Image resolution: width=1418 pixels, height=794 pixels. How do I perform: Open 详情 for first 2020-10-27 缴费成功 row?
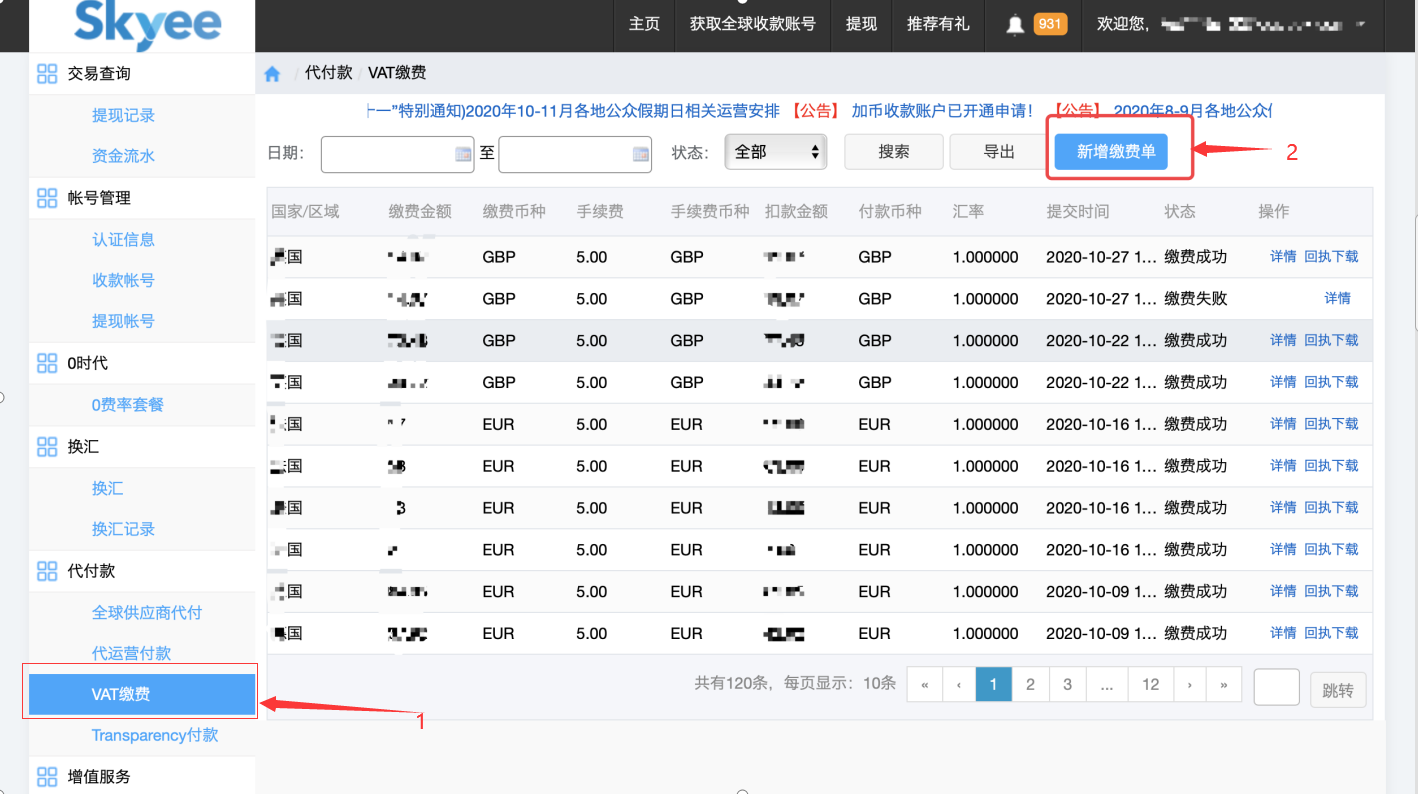(1283, 256)
